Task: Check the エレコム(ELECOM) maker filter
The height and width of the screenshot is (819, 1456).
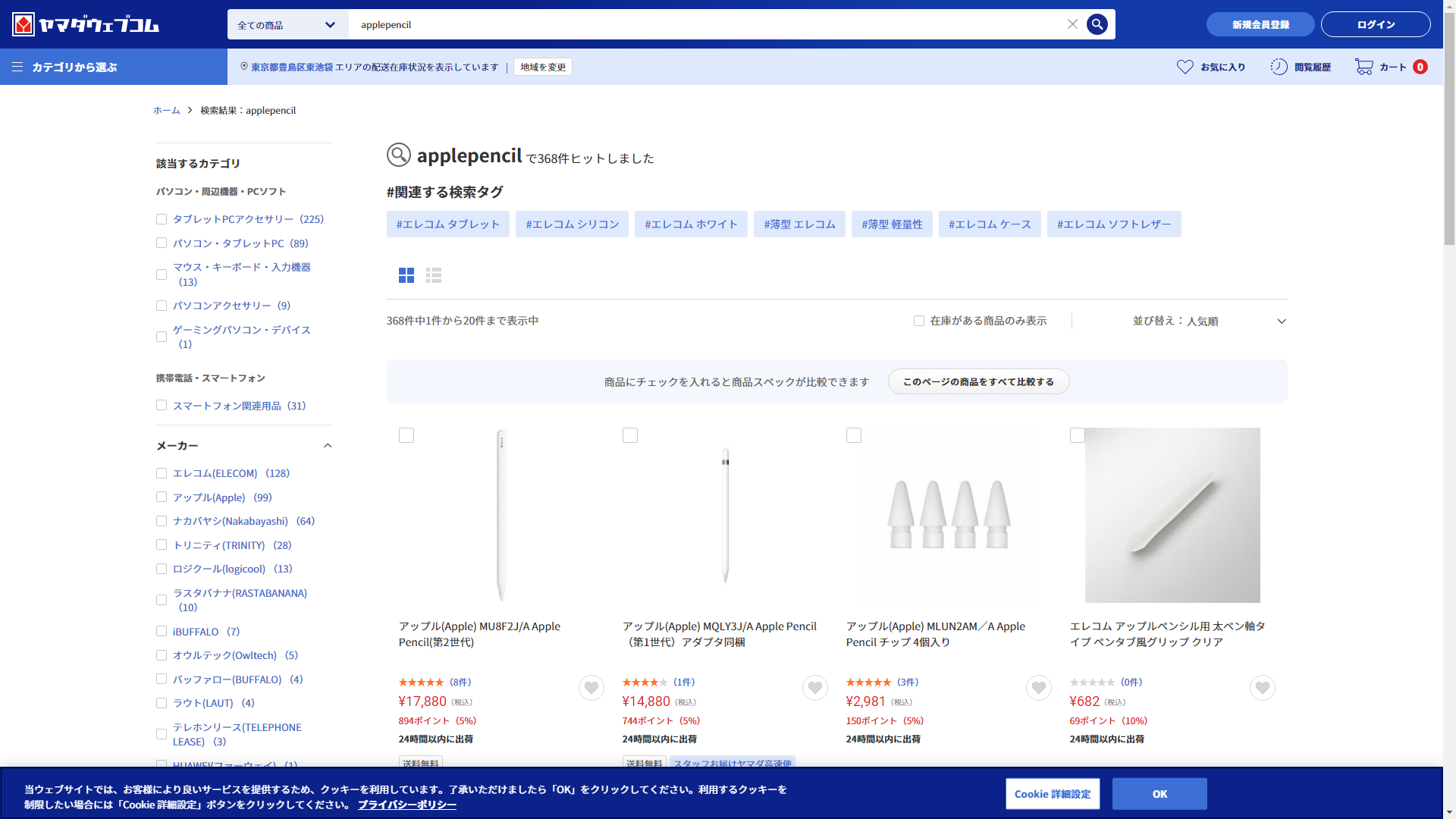Action: click(162, 473)
